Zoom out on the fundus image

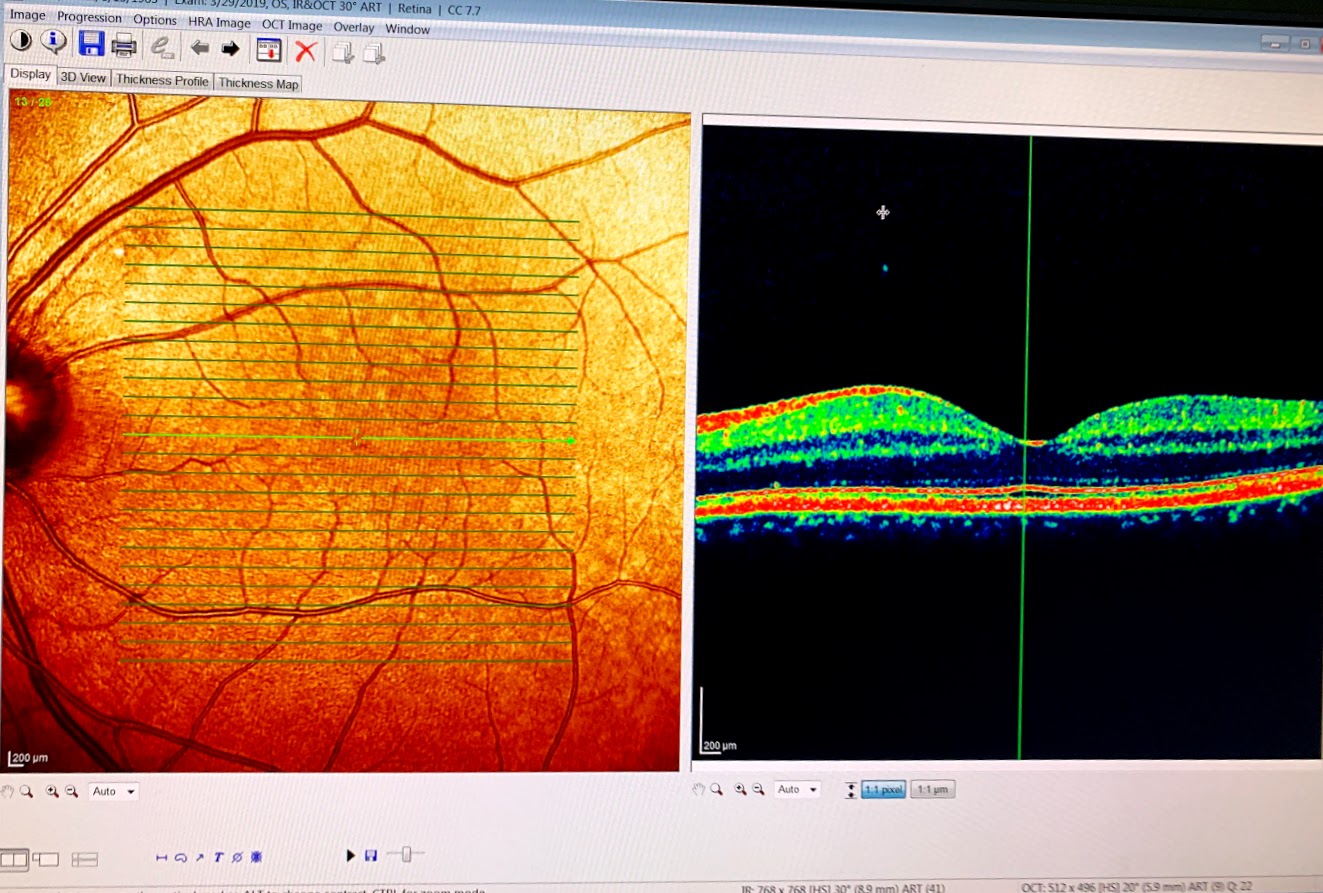pos(71,791)
